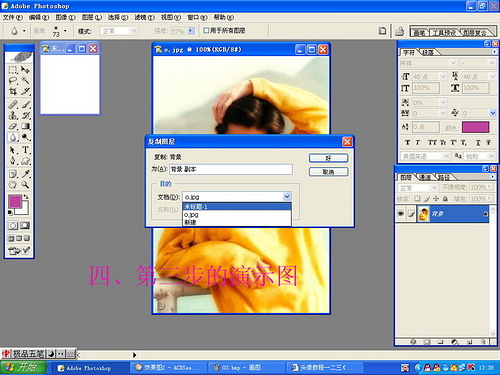Open the 强度 slider arrow
Viewport: 500px width, 375px height.
[x=191, y=31]
